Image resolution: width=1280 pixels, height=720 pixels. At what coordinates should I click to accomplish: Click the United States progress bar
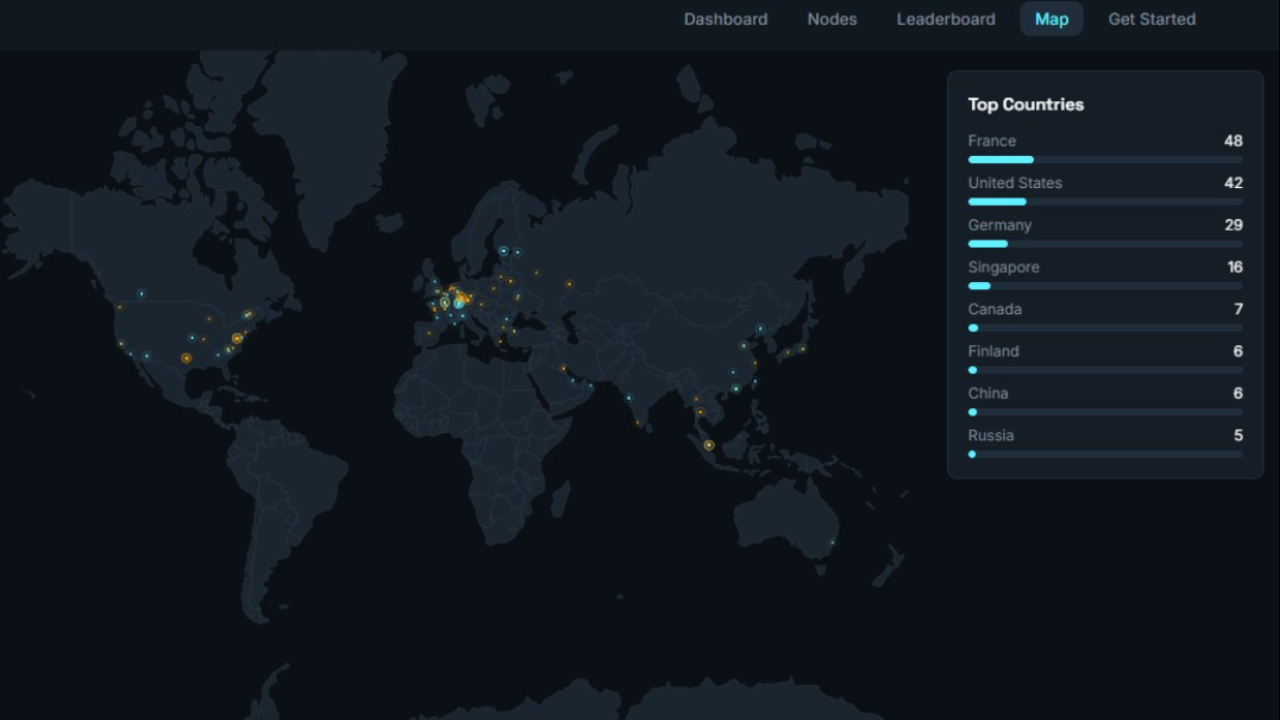(1105, 202)
